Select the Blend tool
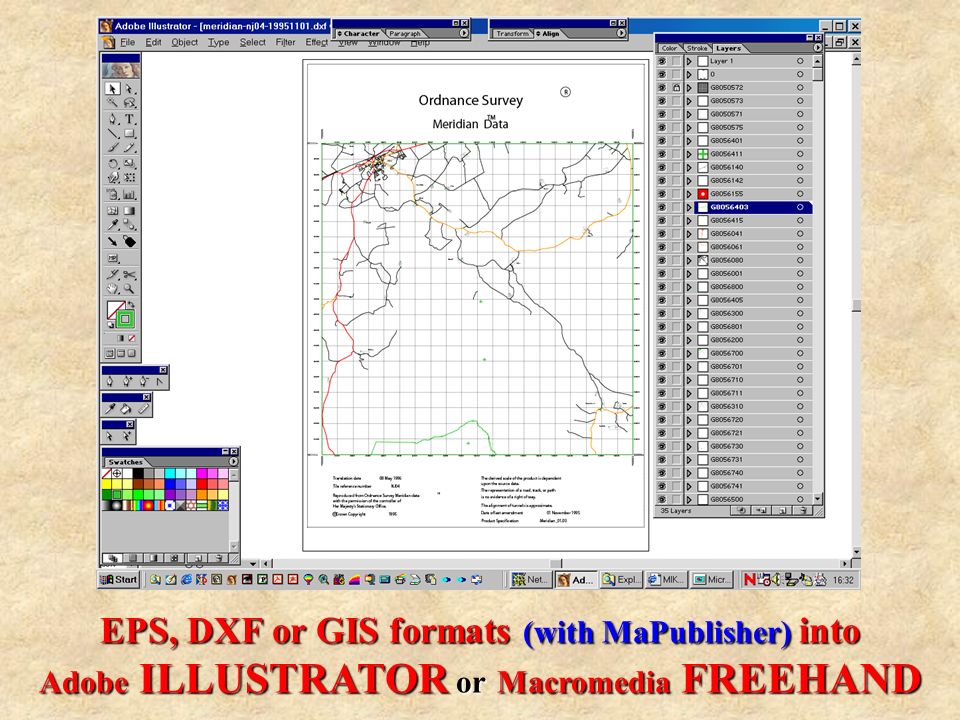This screenshot has width=960, height=720. 129,225
